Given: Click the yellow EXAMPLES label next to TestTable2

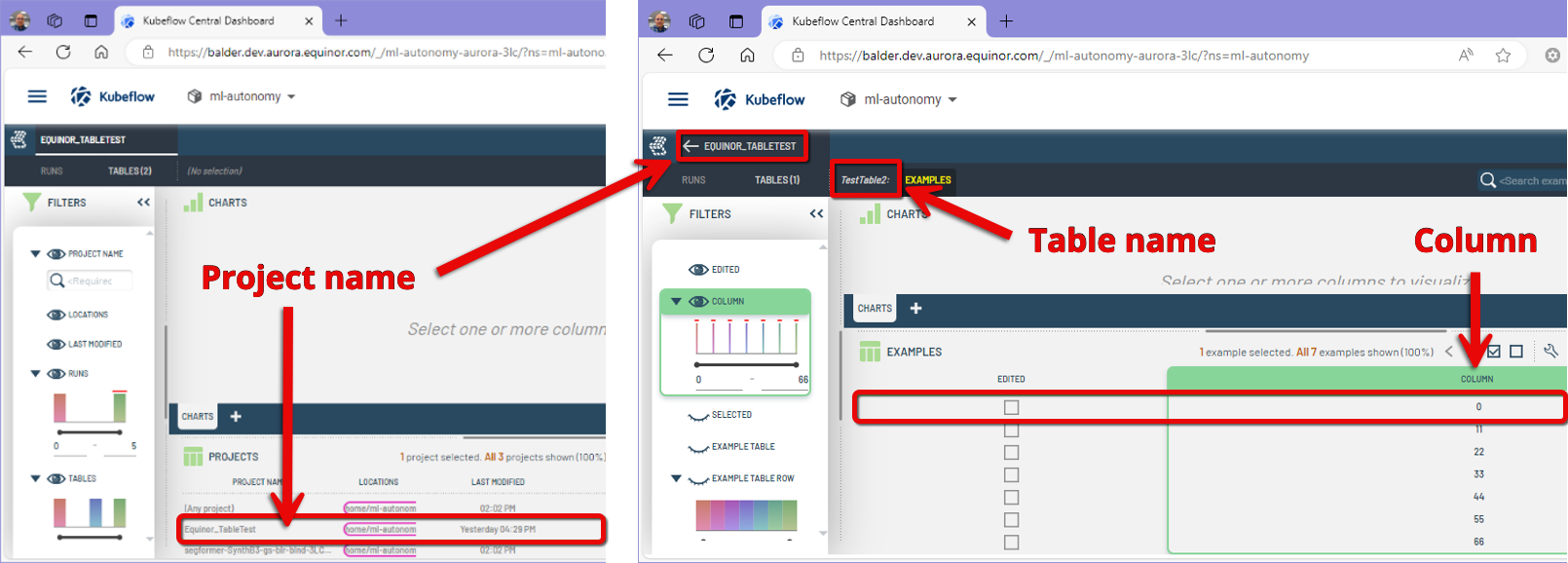Looking at the screenshot, I should point(927,180).
